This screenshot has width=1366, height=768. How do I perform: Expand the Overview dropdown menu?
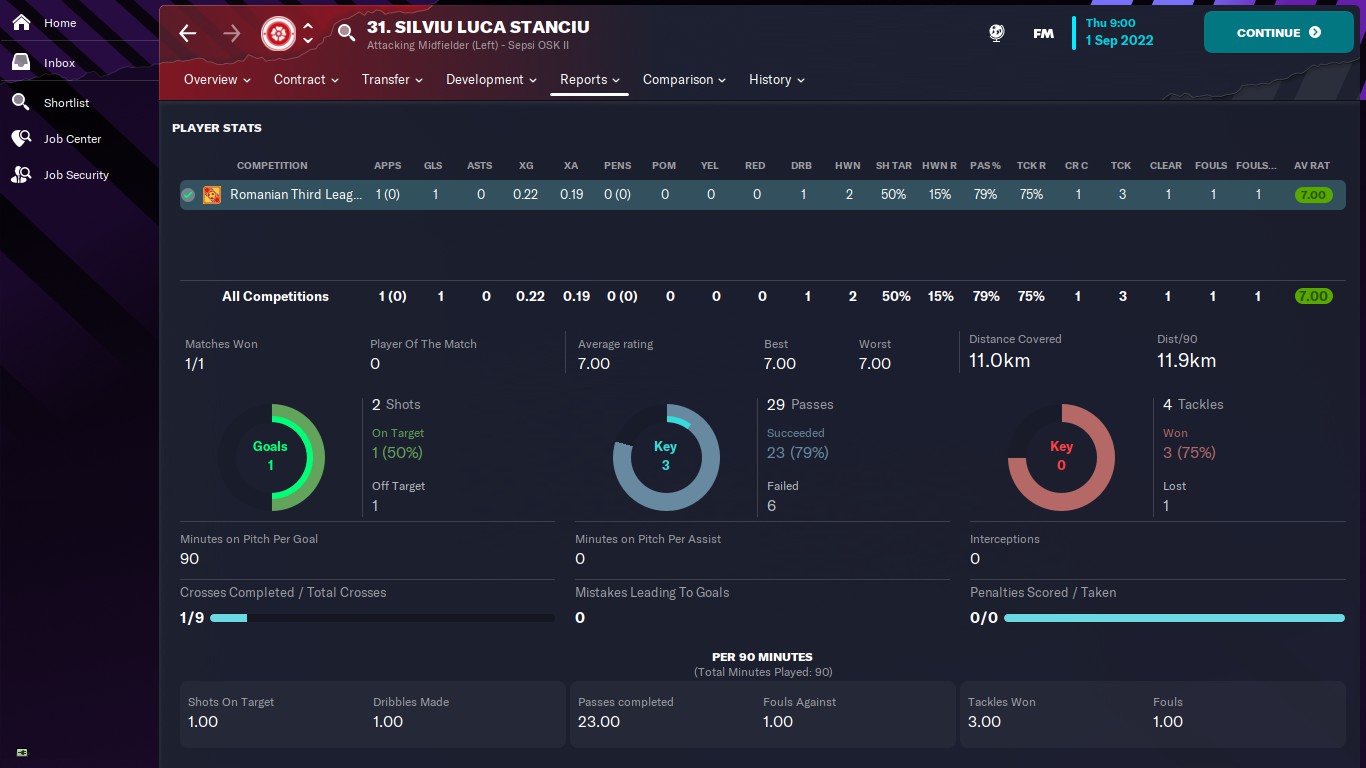coord(217,80)
